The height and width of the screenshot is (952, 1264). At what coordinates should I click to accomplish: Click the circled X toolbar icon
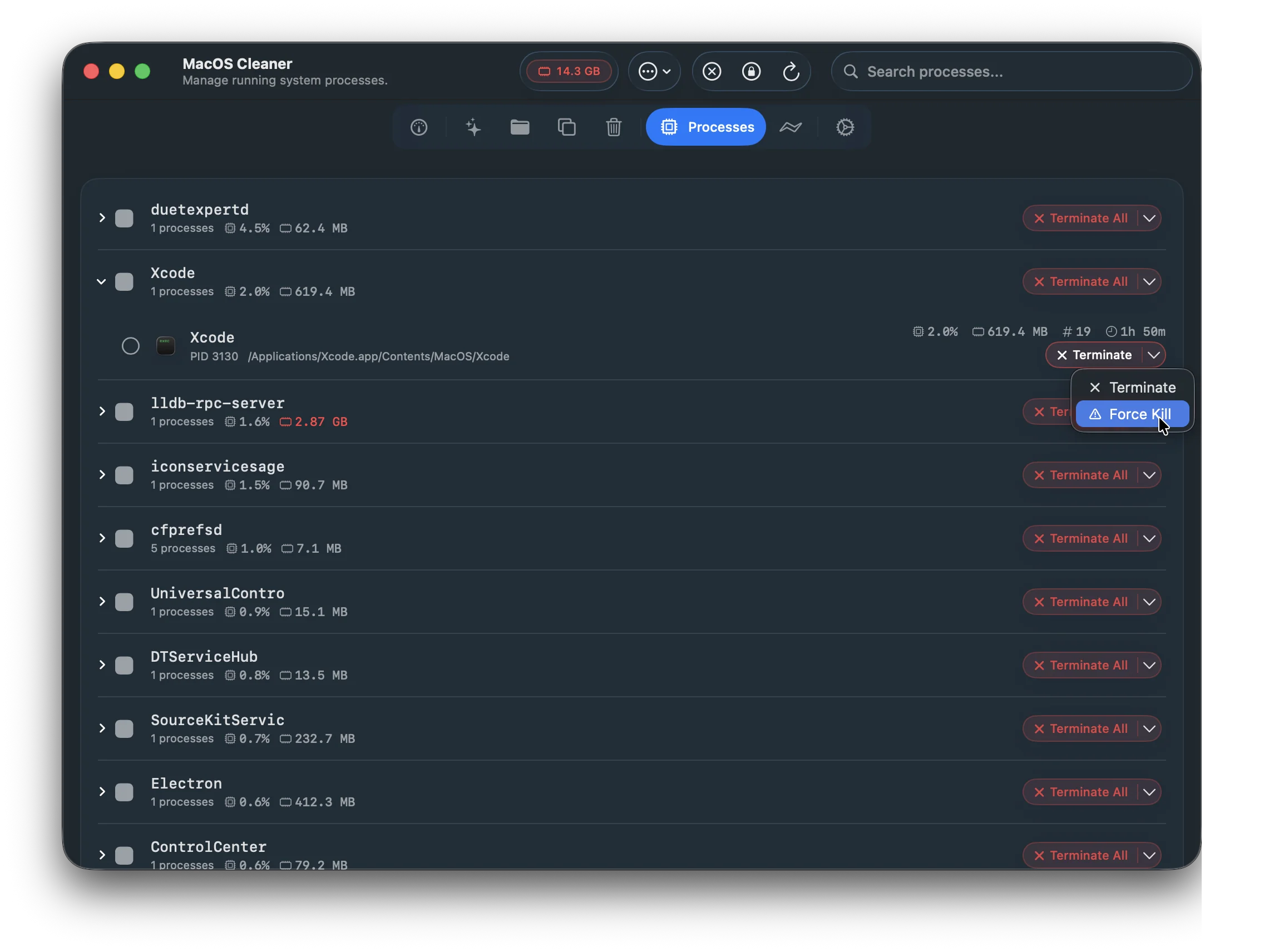(712, 71)
